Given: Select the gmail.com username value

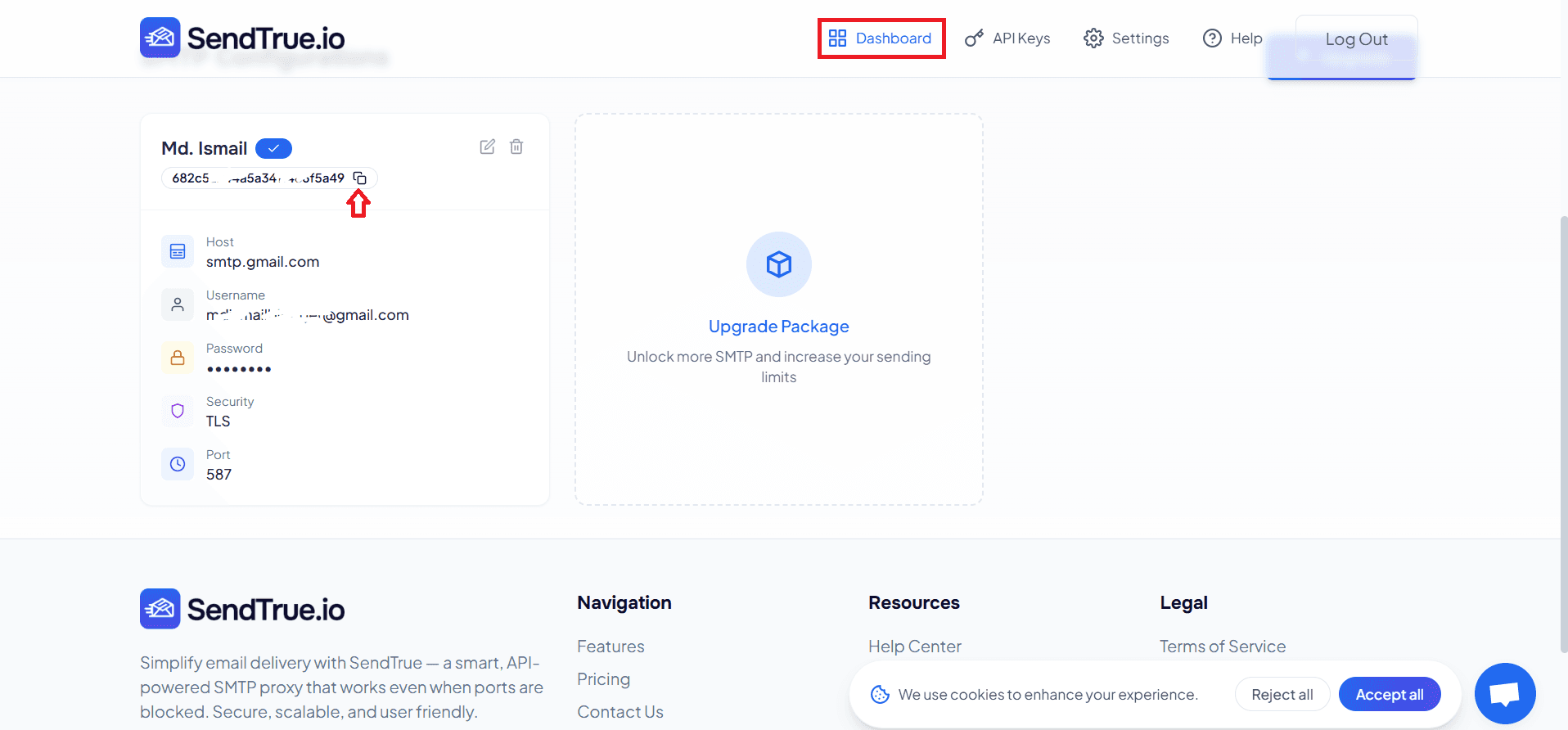Looking at the screenshot, I should coord(308,315).
